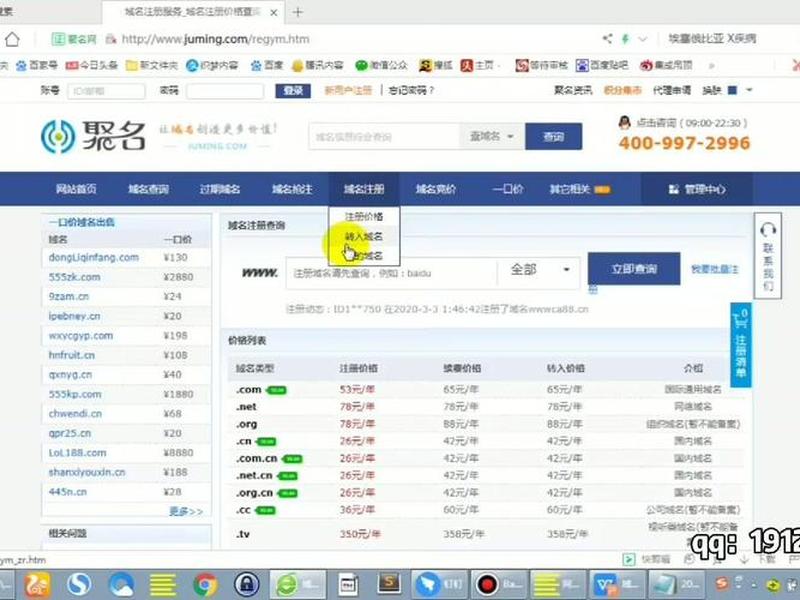Select the Transfer-in Domain submenu entry
This screenshot has height=600, width=800.
364,237
